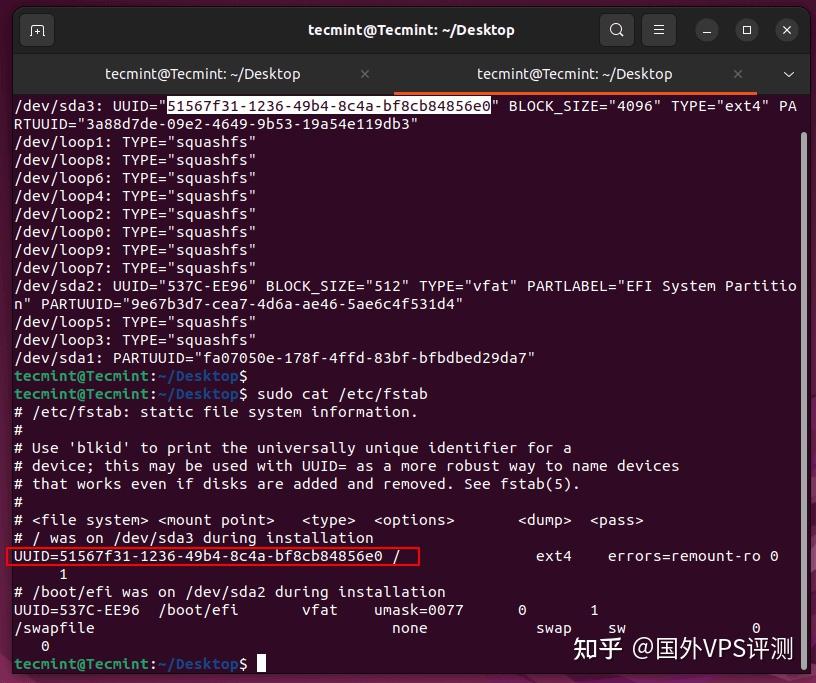Open the search magnifier in the header bar
Viewport: 816px width, 683px height.
click(617, 30)
